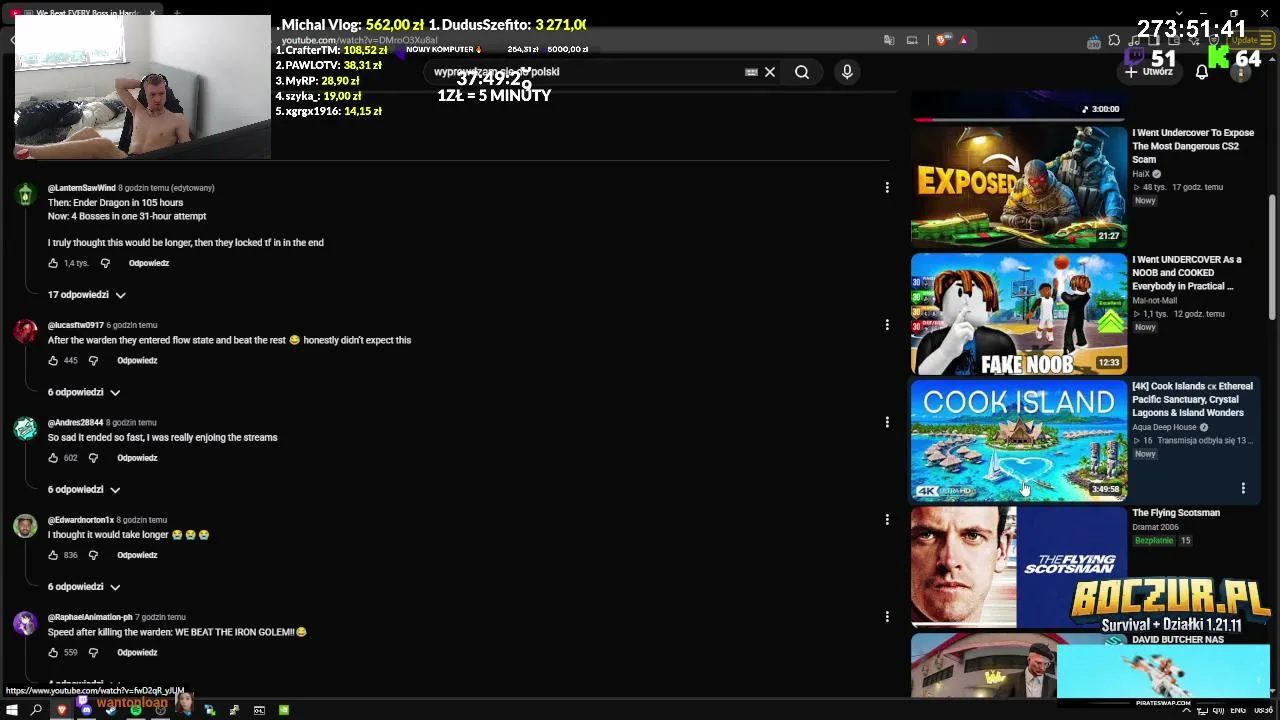Open the Brave Shields icon in address bar
The width and height of the screenshot is (1280, 720).
pos(942,40)
